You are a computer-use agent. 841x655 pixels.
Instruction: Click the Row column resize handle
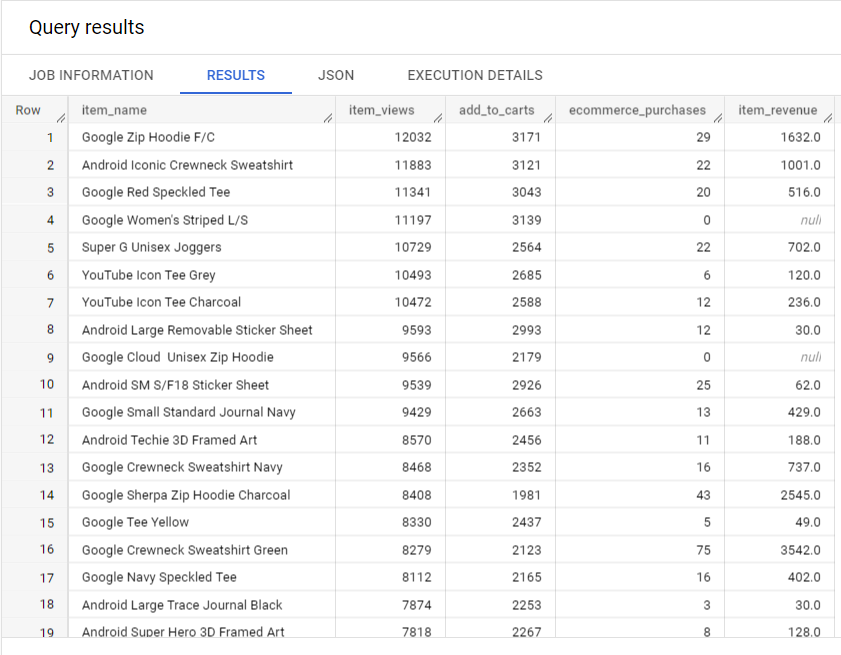pos(61,118)
